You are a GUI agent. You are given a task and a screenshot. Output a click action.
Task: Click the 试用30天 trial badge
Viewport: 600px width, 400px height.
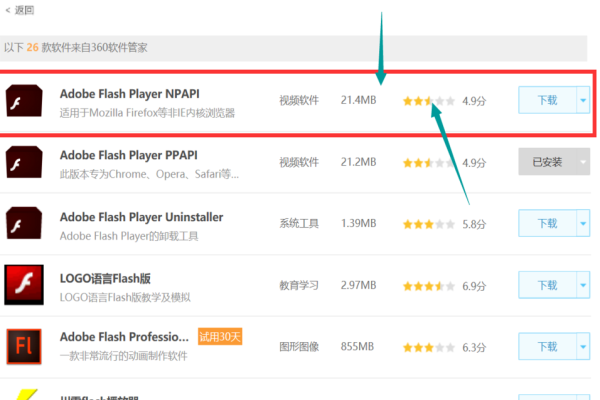click(x=220, y=337)
